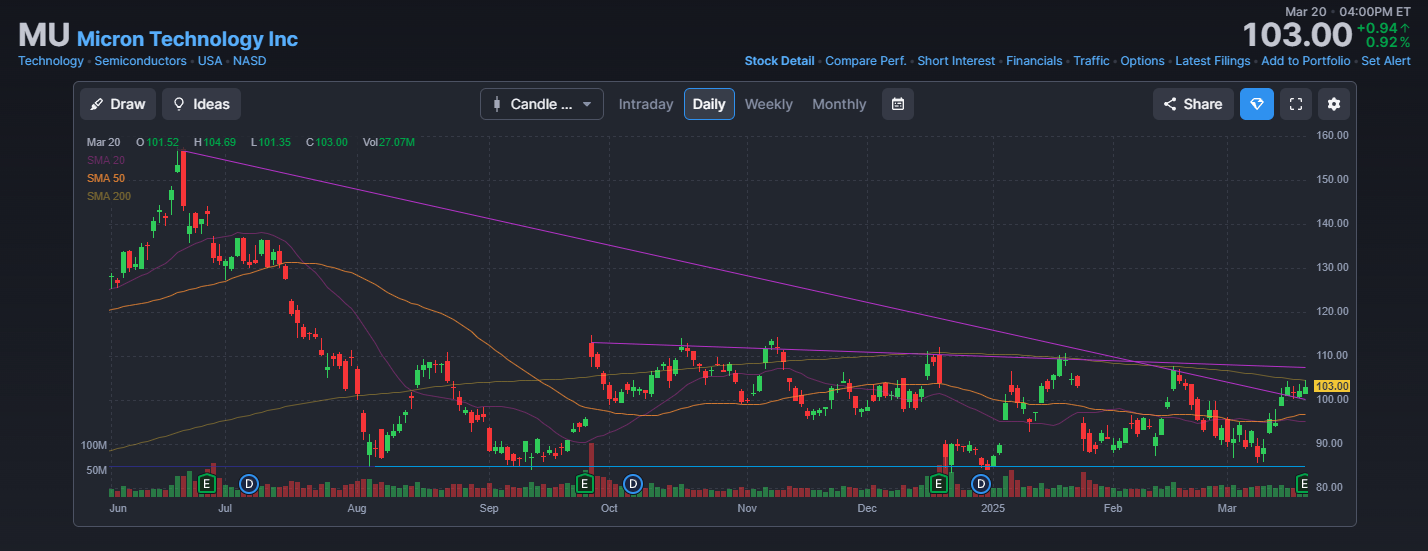
Task: Click the +0.94 price change value
Action: [1384, 28]
